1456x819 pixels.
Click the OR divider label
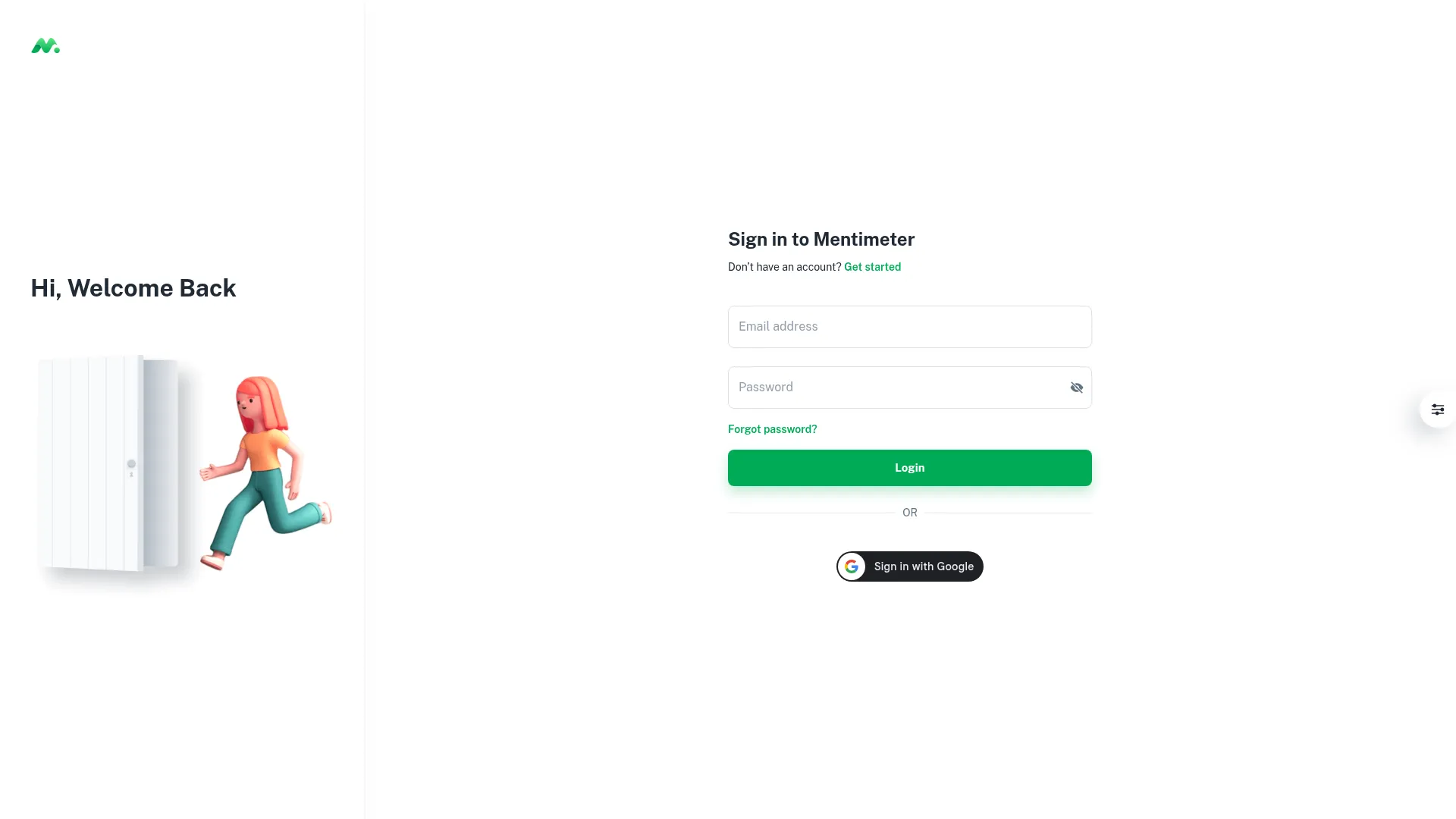coord(910,513)
